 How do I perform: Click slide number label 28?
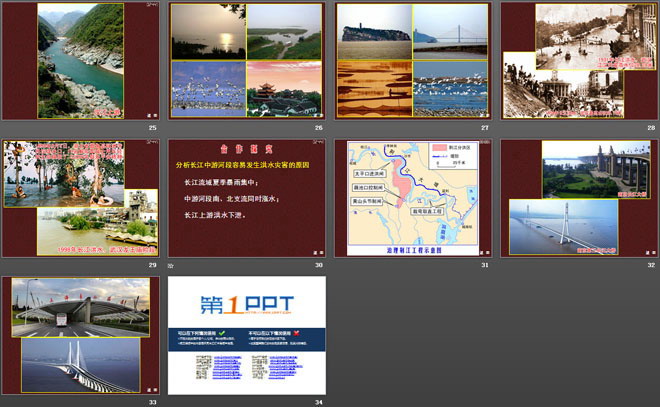pos(651,128)
